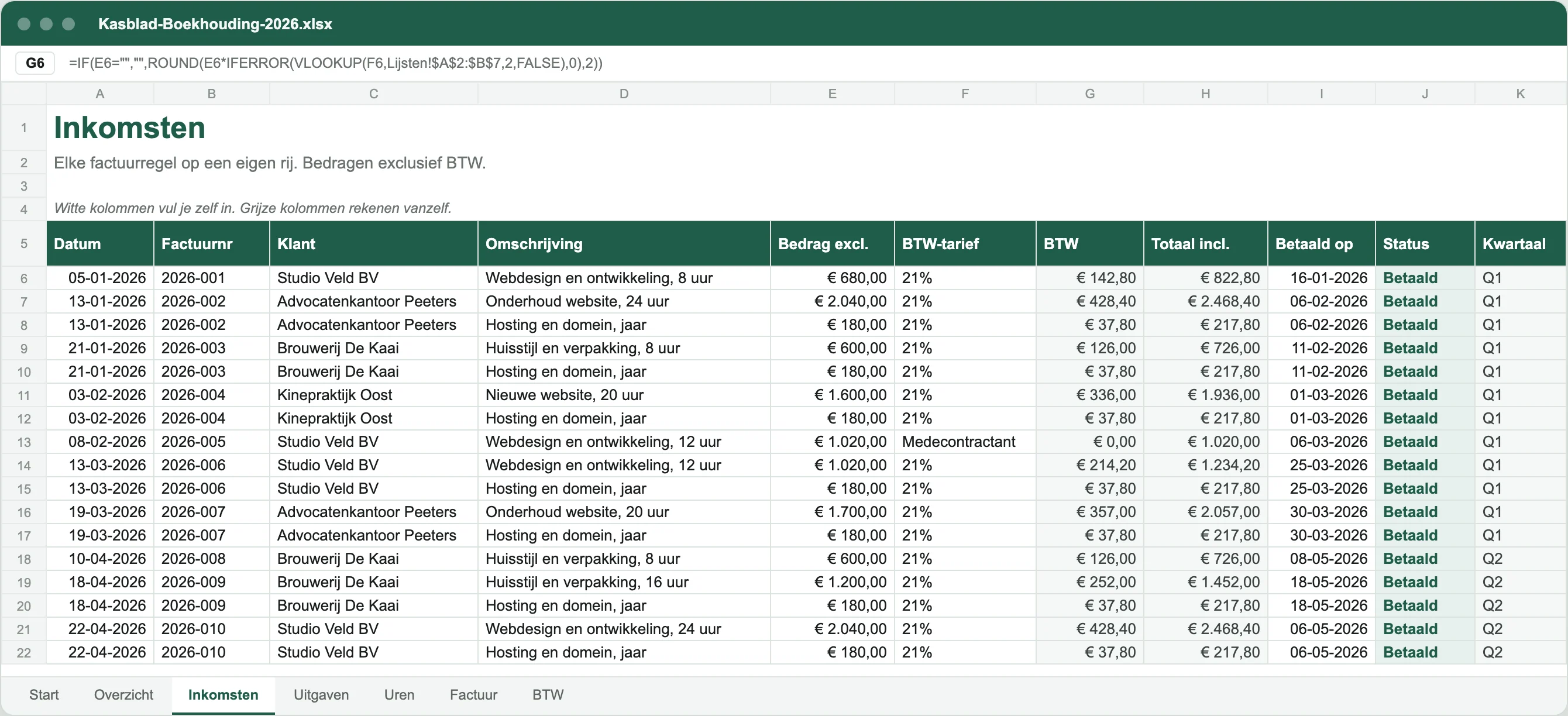
Task: Click the BTW-tarief header cell
Action: click(965, 244)
